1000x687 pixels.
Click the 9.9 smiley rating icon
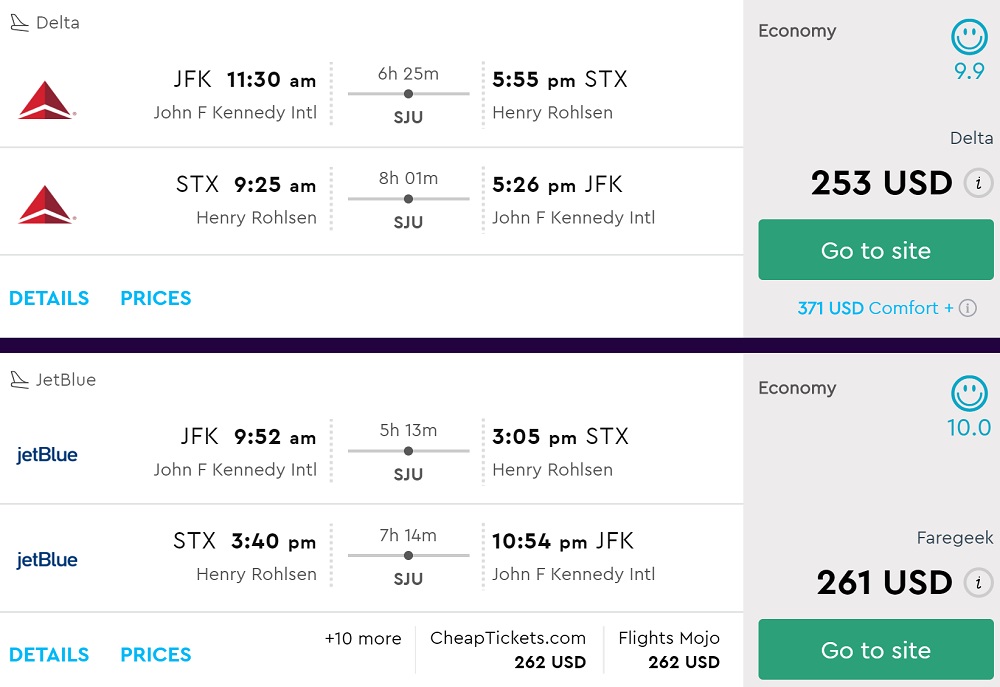[x=968, y=38]
